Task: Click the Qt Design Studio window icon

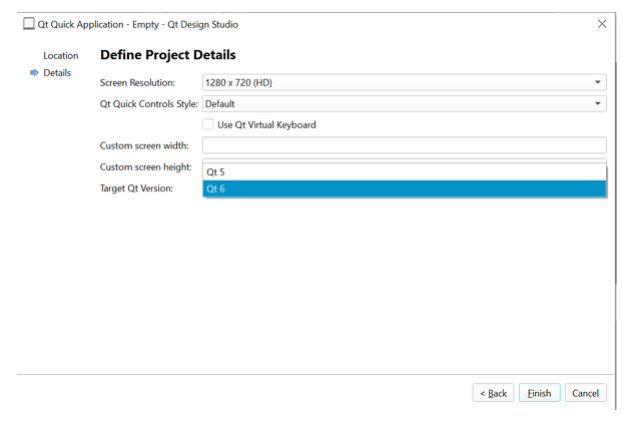Action: click(x=29, y=24)
